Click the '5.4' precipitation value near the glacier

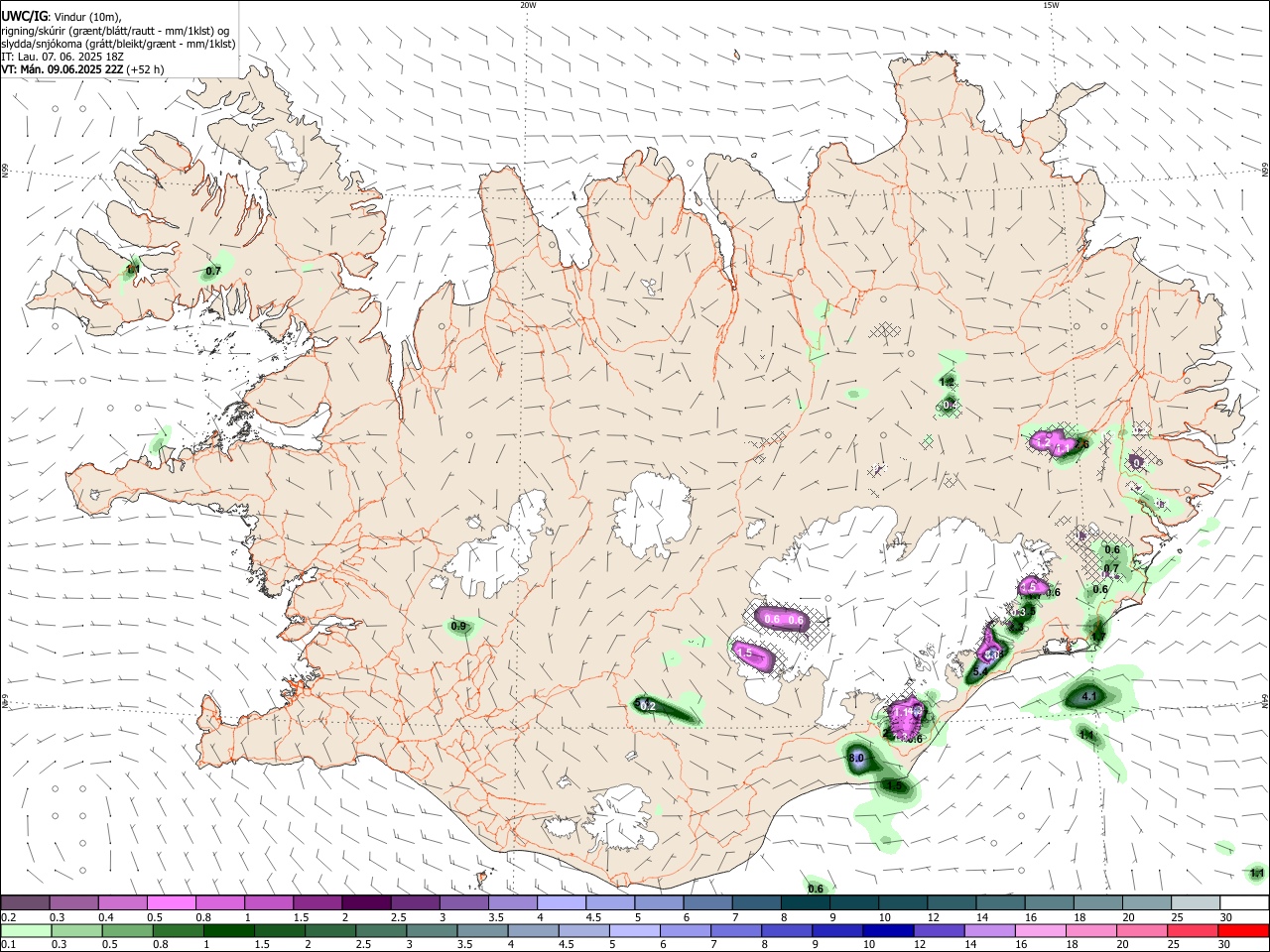point(980,671)
